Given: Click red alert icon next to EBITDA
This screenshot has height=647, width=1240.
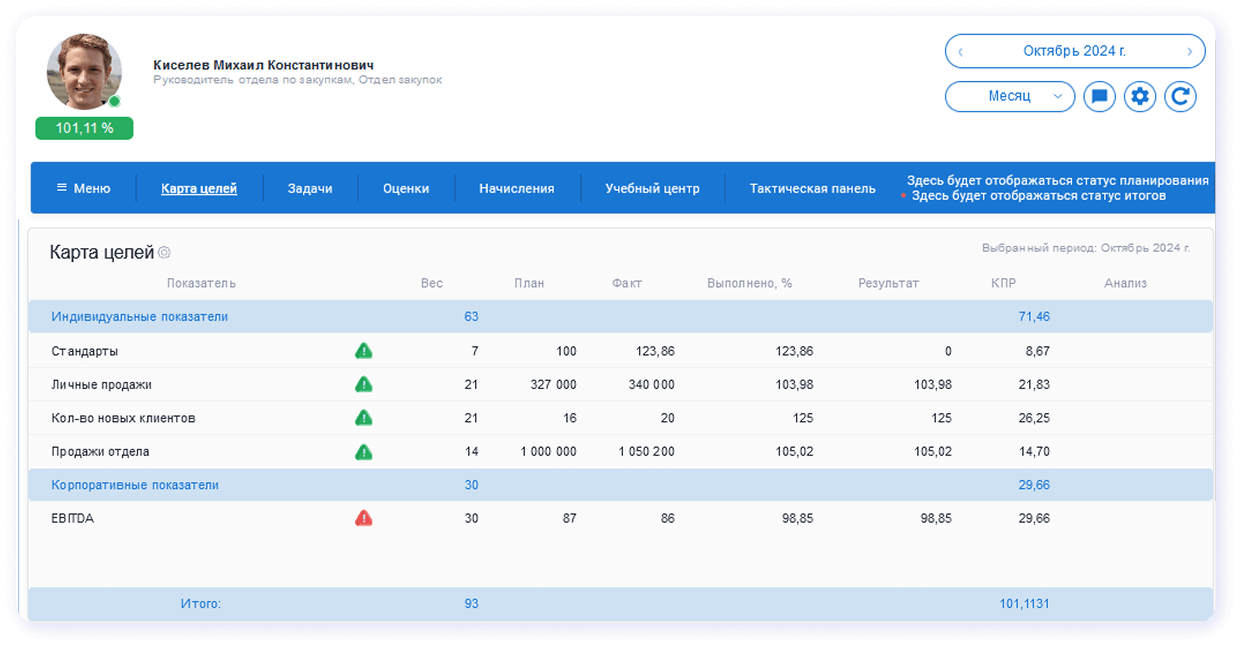Looking at the screenshot, I should pos(364,517).
